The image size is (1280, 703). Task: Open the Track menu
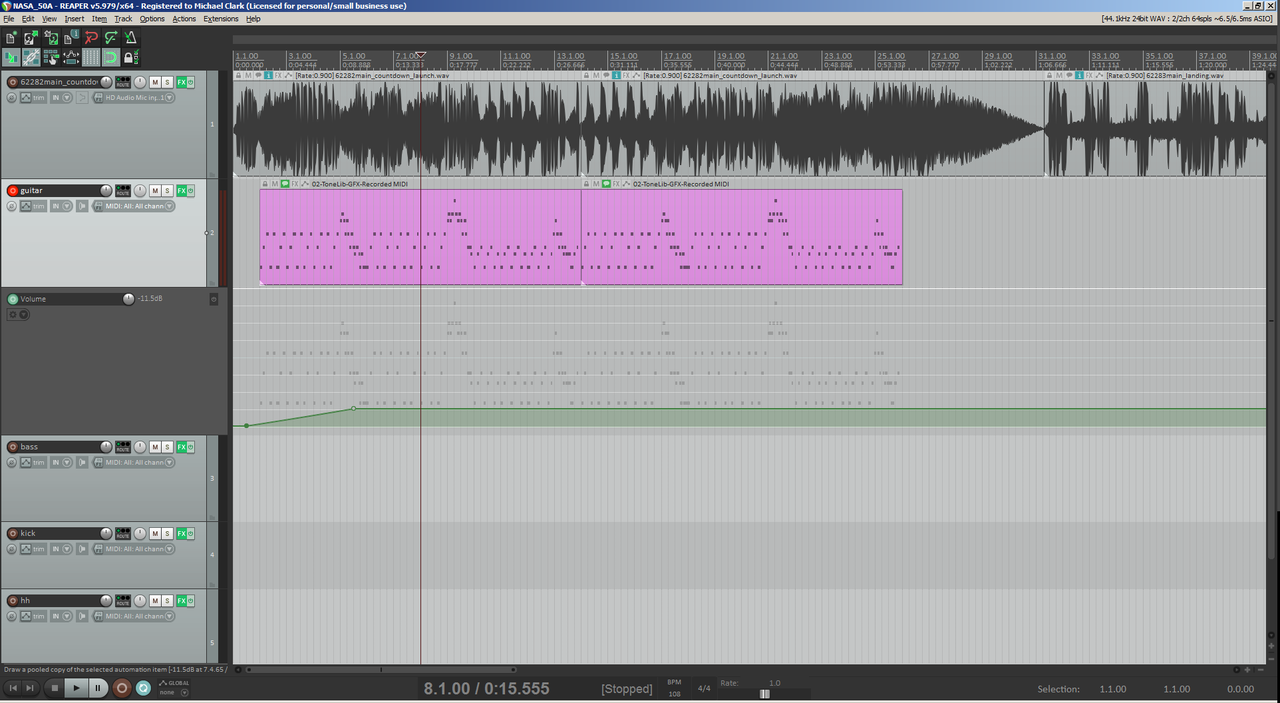[x=123, y=19]
